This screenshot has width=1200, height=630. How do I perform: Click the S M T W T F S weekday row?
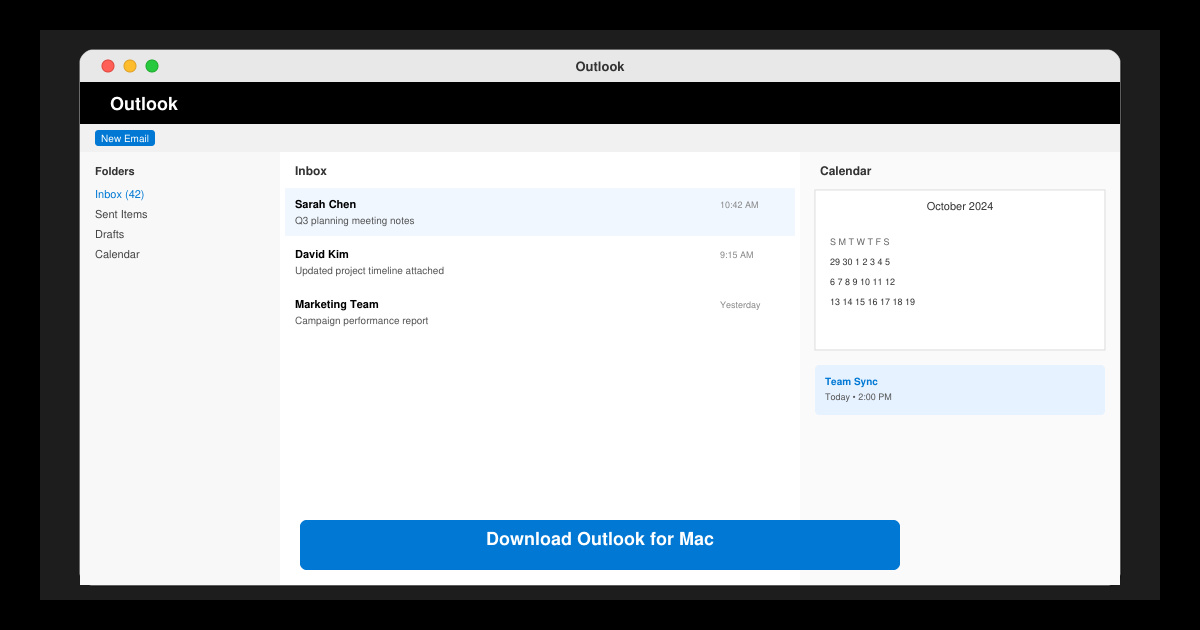[860, 242]
